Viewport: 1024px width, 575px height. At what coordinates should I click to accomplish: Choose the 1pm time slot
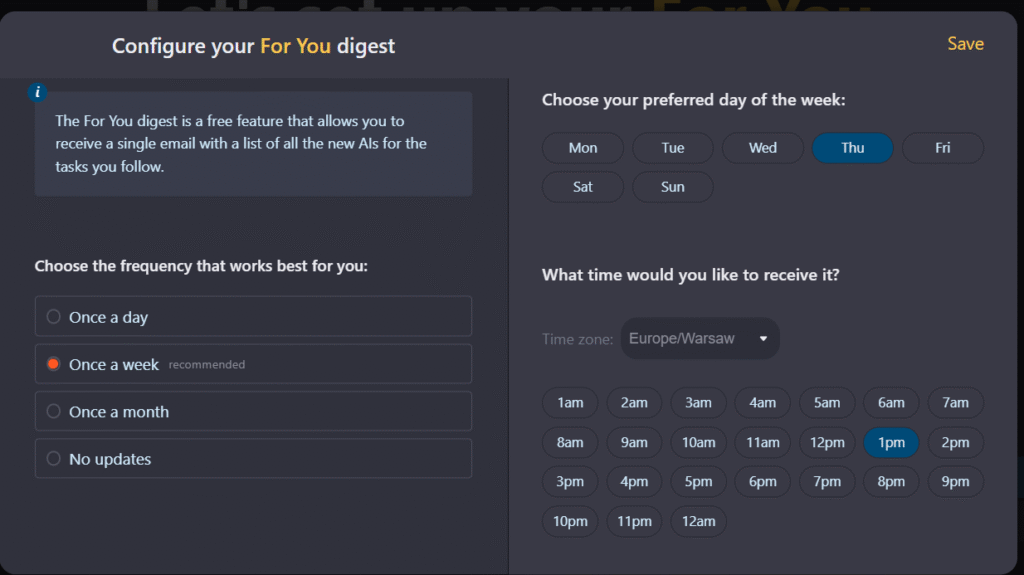tap(891, 442)
